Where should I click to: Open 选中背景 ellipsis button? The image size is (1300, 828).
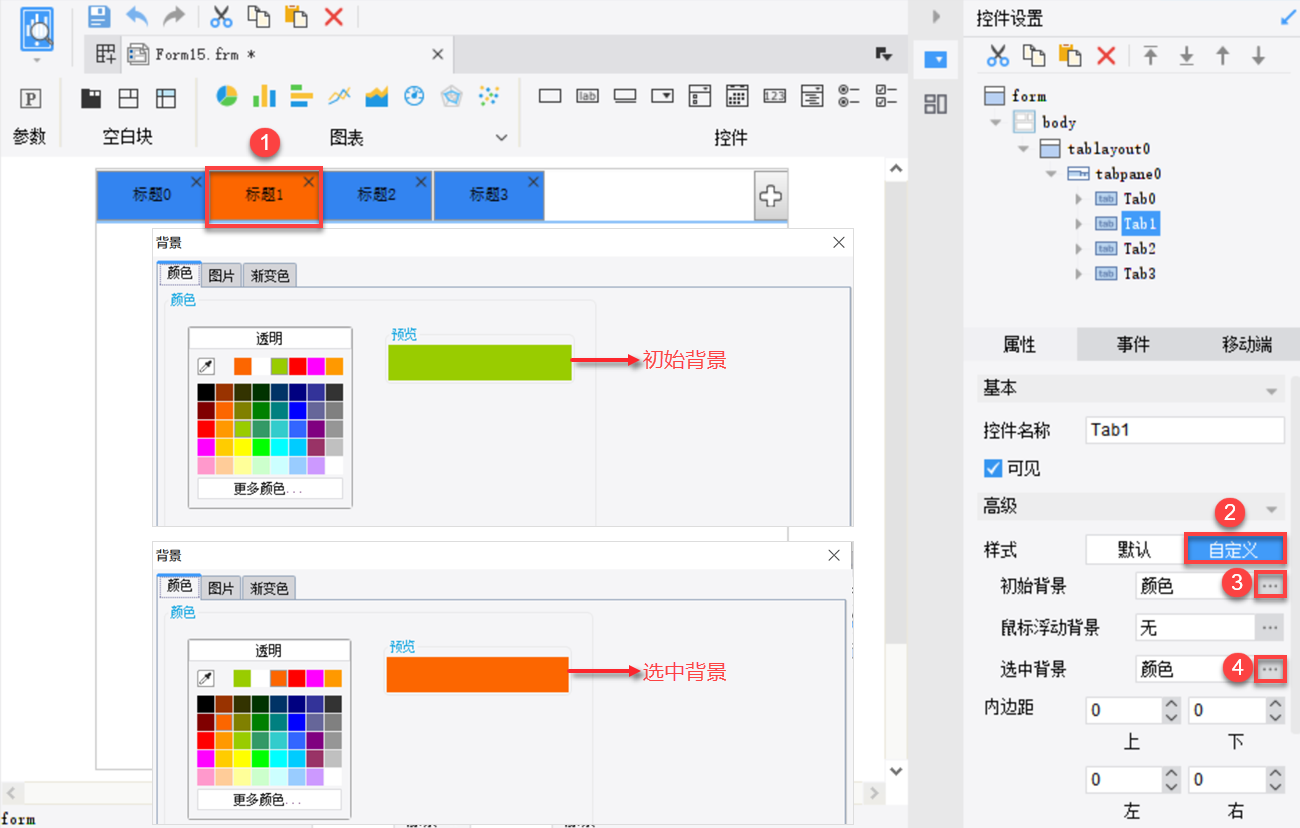click(x=1270, y=670)
